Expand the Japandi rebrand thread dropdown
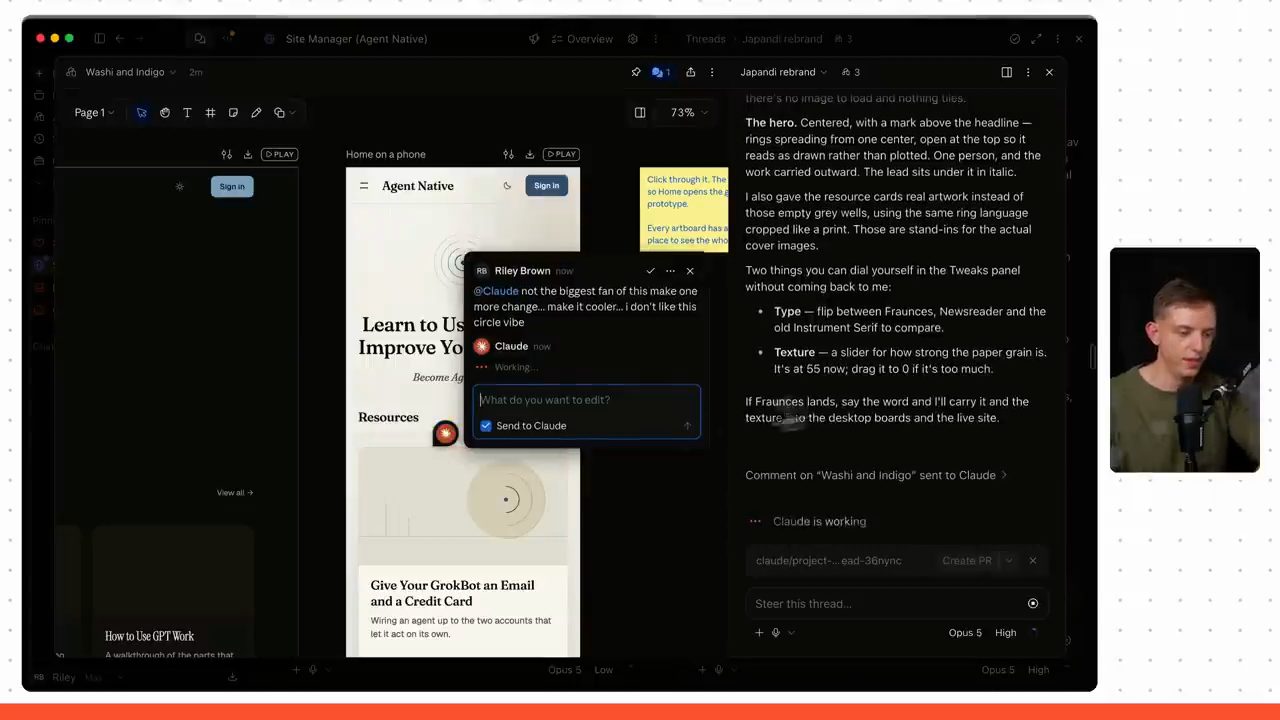The width and height of the screenshot is (1280, 720). coord(784,72)
